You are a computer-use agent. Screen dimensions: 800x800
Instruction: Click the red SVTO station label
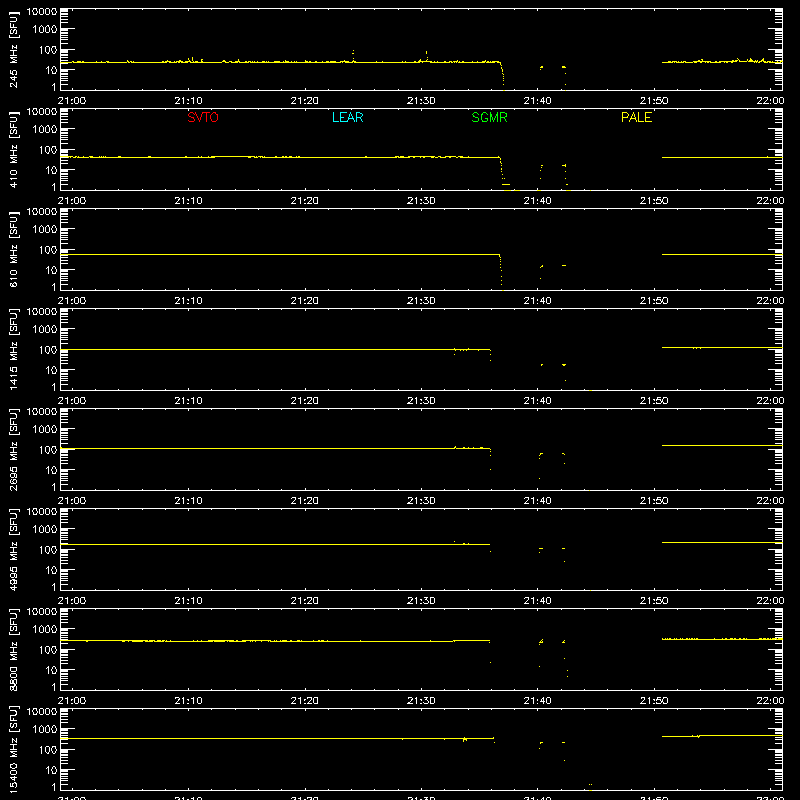203,117
